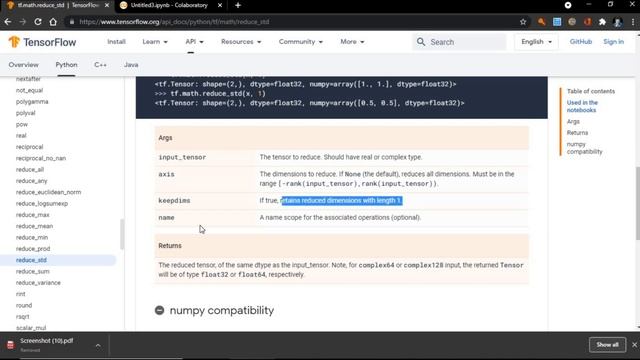Click the browser address bar URL

click(174, 22)
